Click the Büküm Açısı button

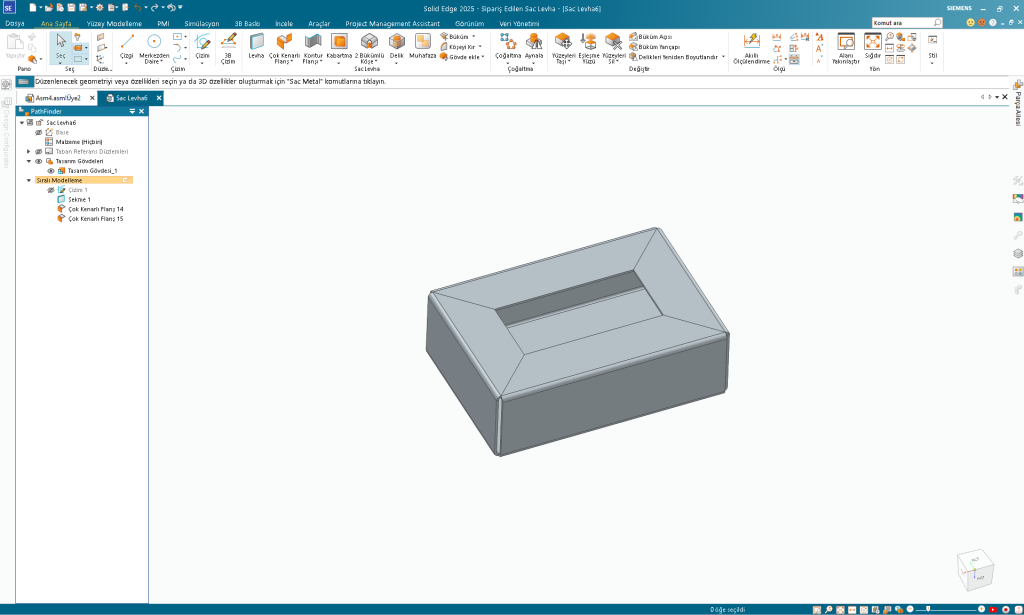[x=654, y=36]
